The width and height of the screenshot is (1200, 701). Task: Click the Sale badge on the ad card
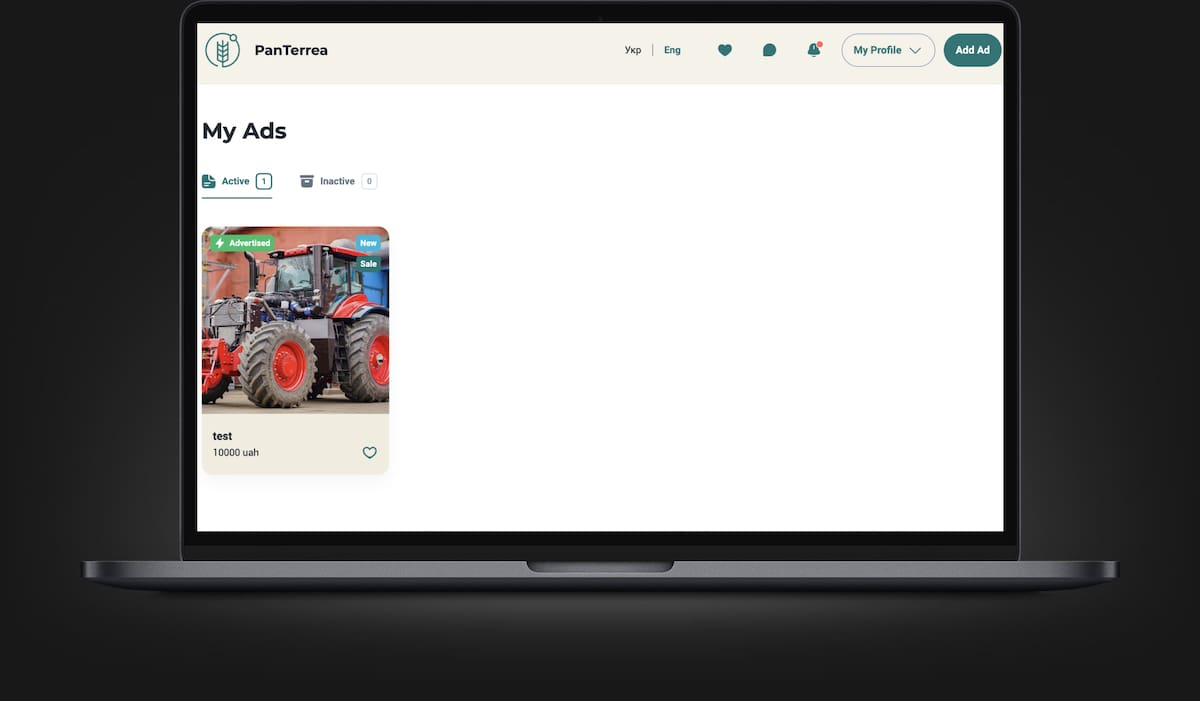pyautogui.click(x=369, y=264)
